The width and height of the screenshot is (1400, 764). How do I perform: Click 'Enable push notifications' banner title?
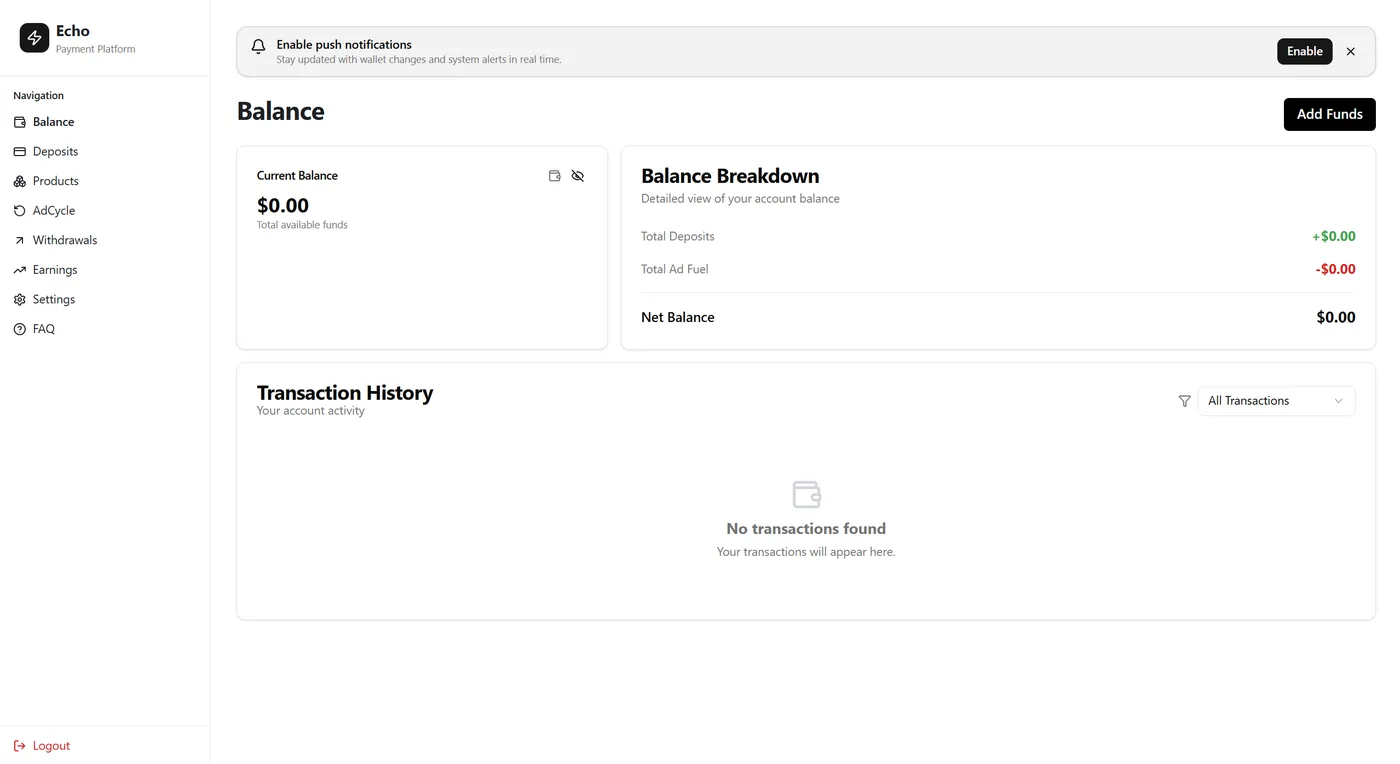point(344,45)
